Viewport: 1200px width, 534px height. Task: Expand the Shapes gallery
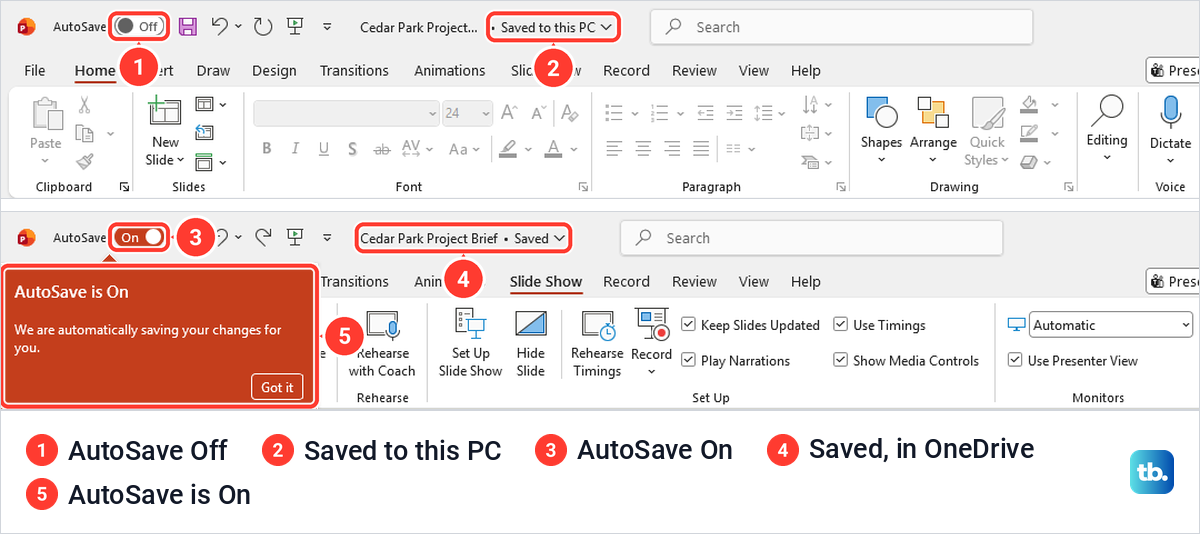[881, 160]
